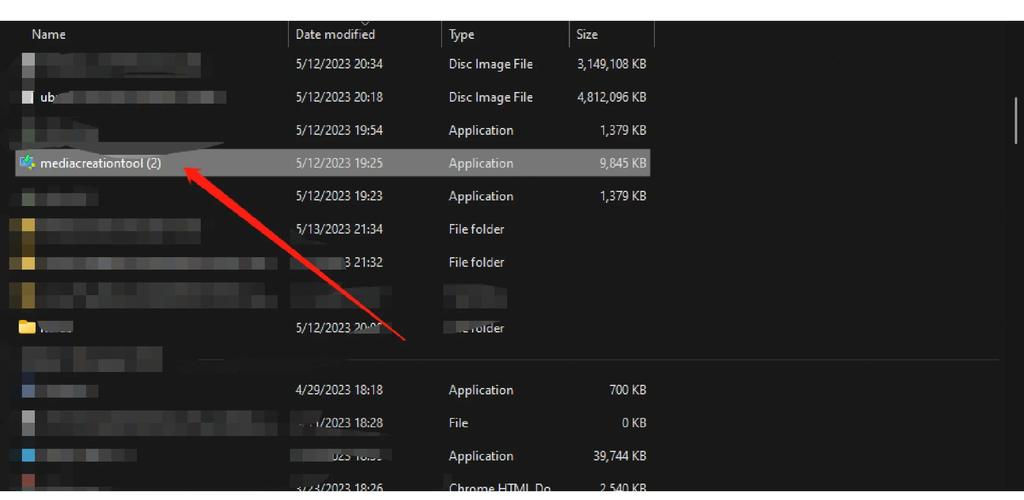Click the size "3,149,108 KB"

612,64
